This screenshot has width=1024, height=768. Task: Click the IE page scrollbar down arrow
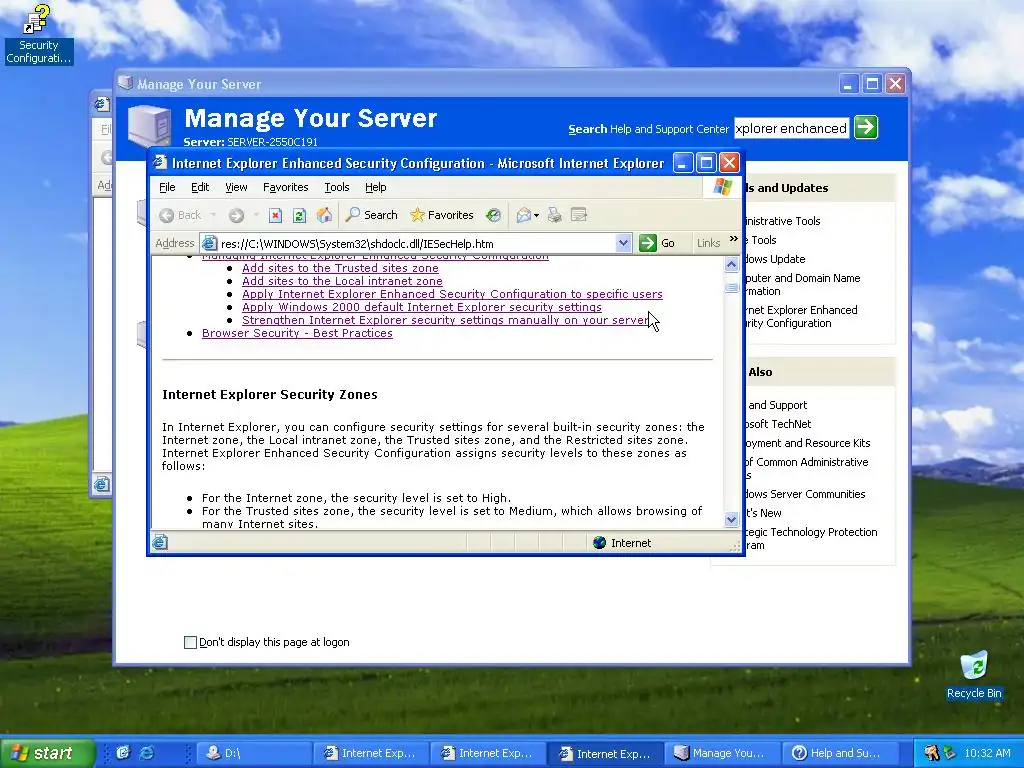tap(731, 520)
